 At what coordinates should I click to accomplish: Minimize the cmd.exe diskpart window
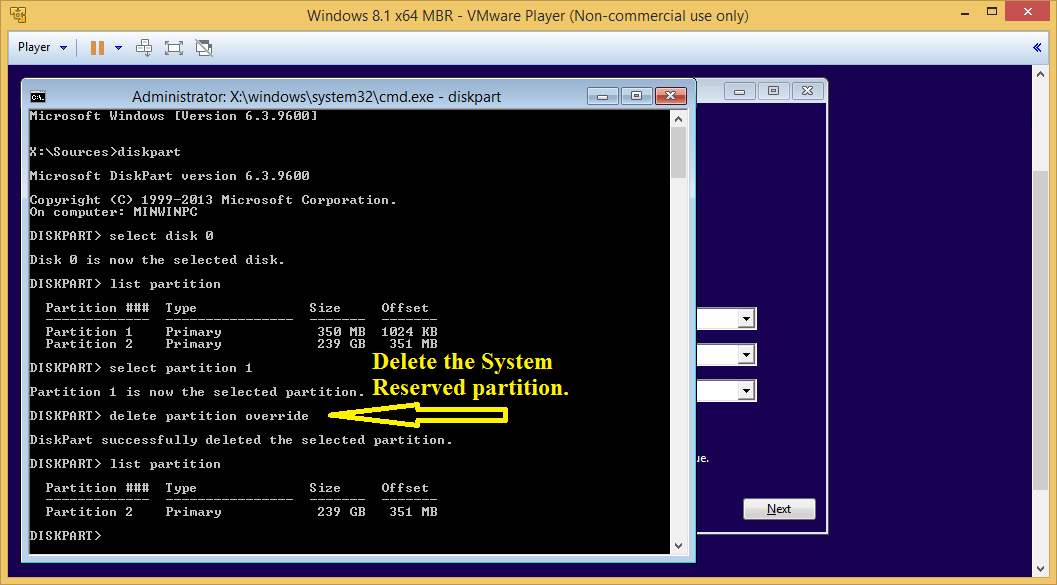tap(602, 96)
